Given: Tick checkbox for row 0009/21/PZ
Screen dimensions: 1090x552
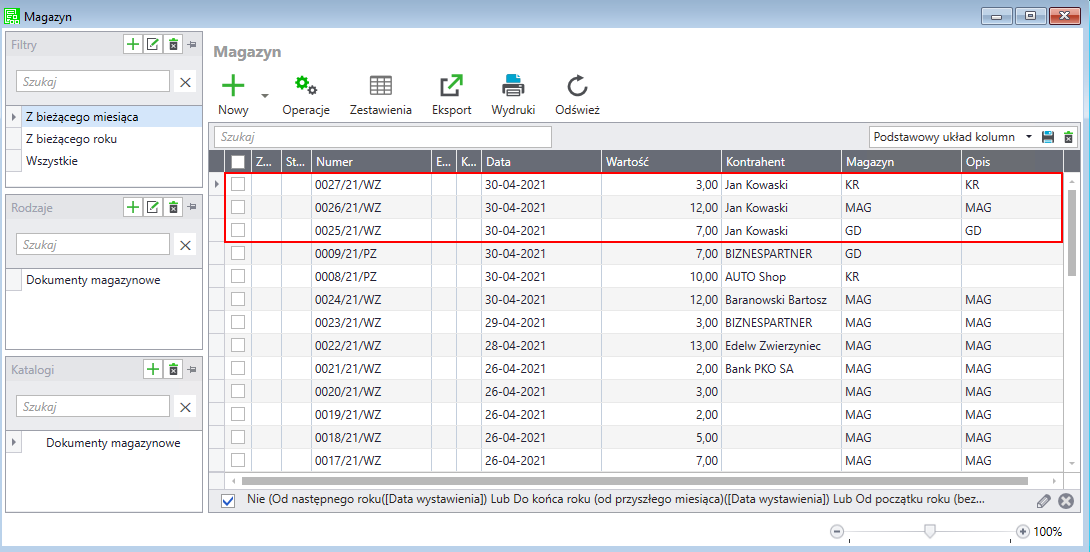Looking at the screenshot, I should pos(238,254).
